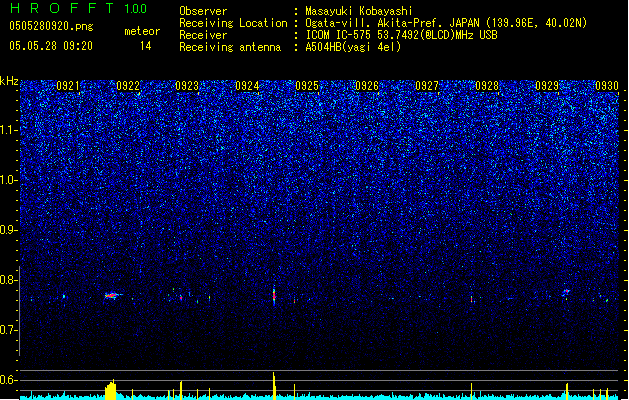629x400 pixels.
Task: Click the red echo near 0923
Action: pos(181,298)
